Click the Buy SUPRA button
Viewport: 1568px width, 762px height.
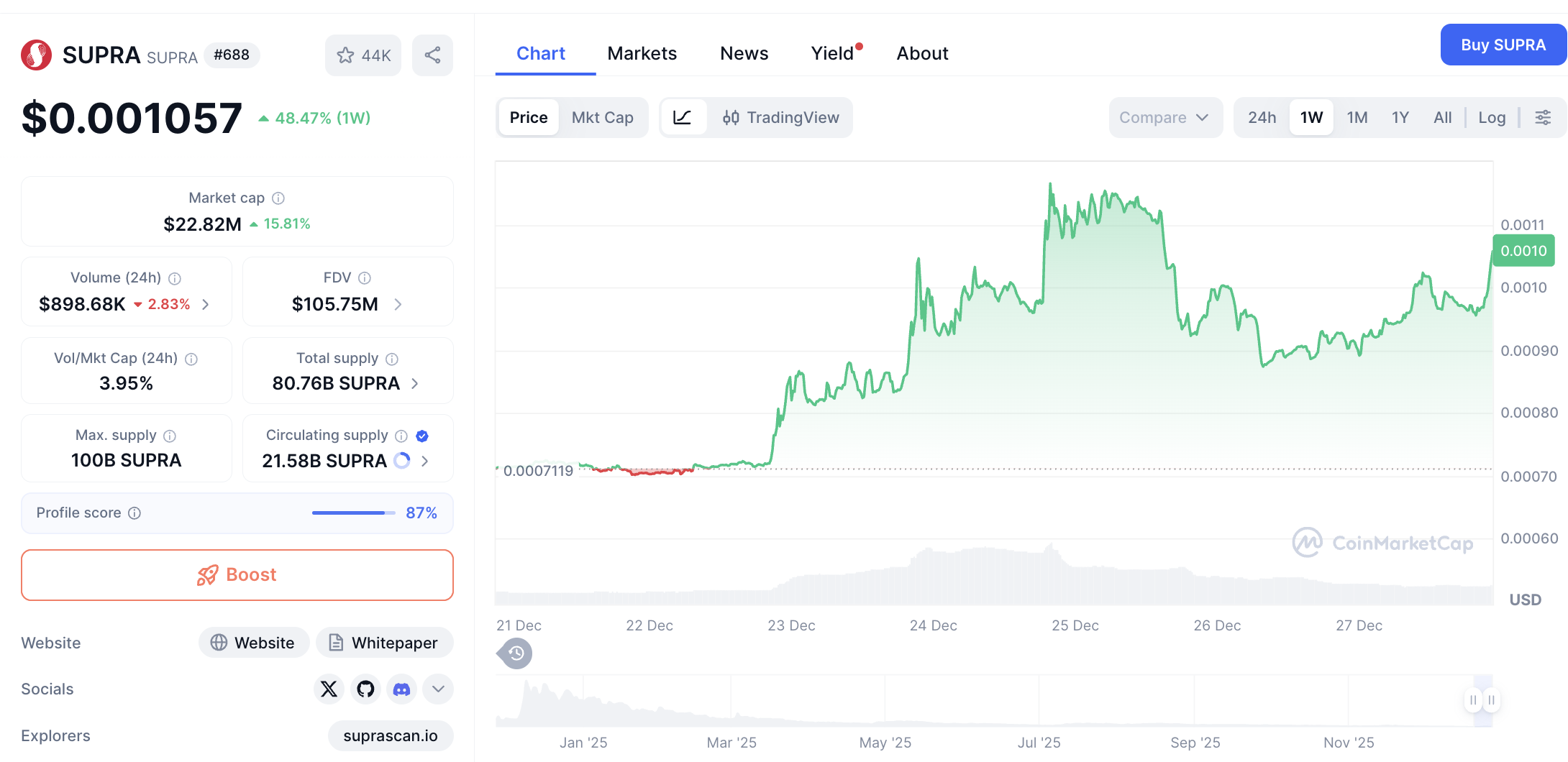click(1503, 45)
